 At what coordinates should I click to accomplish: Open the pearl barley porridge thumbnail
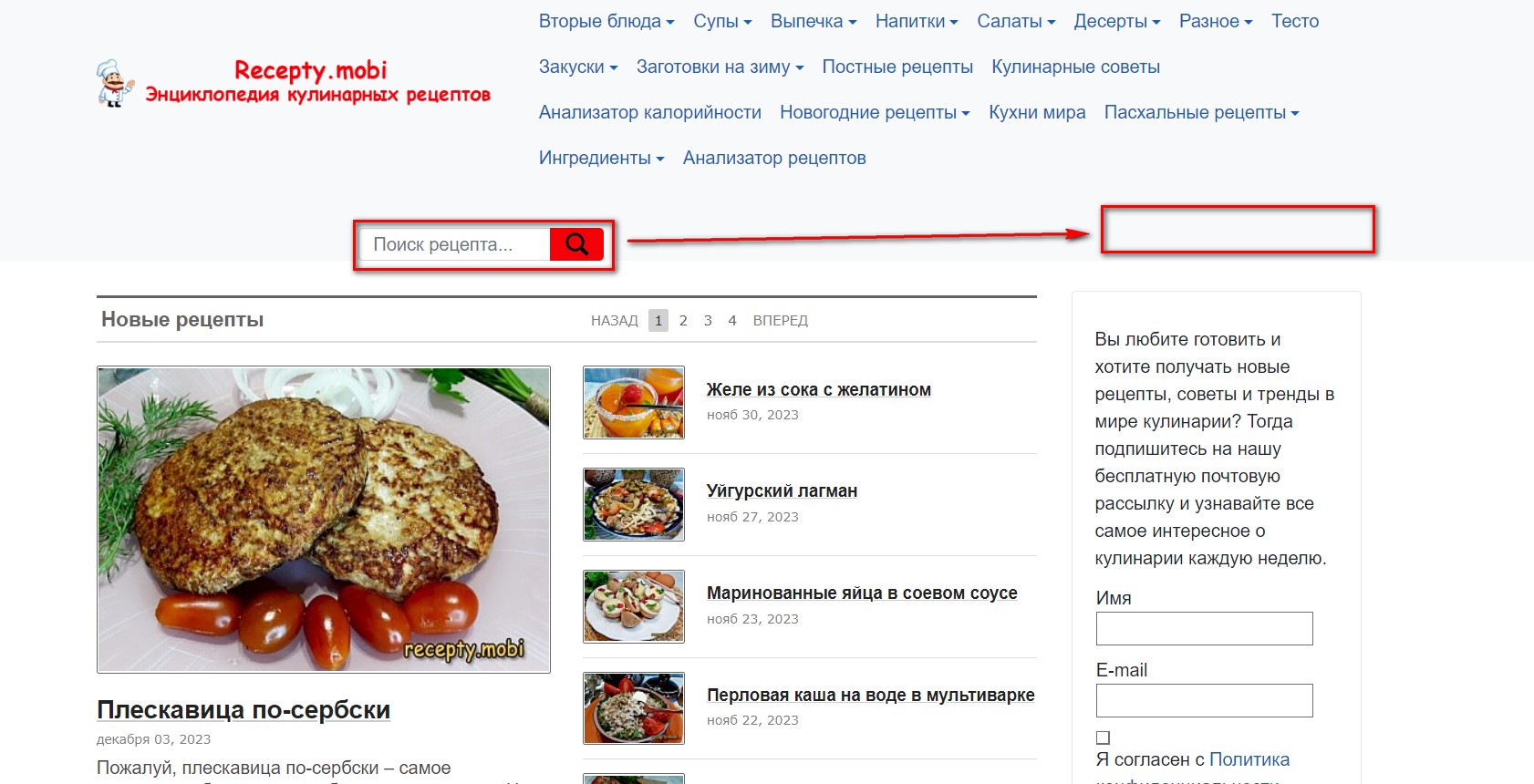coord(634,708)
